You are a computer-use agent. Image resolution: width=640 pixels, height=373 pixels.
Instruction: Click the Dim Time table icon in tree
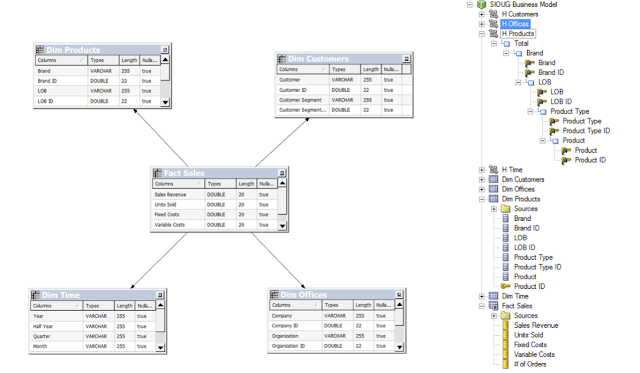[493, 296]
